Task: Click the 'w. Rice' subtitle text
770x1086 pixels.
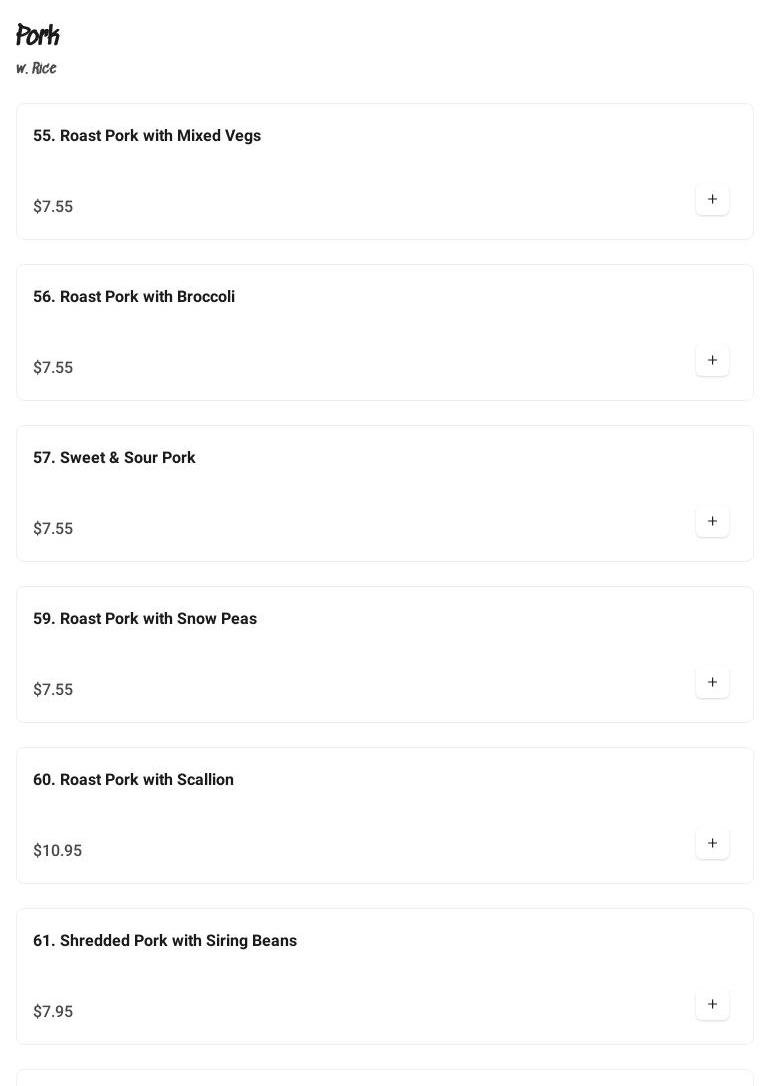Action: (x=36, y=68)
